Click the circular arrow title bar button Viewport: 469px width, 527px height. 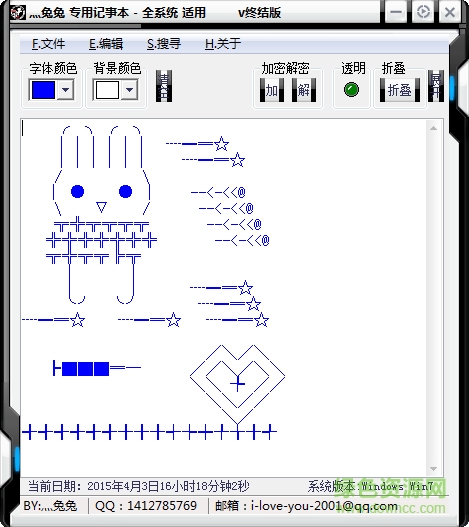(x=423, y=12)
